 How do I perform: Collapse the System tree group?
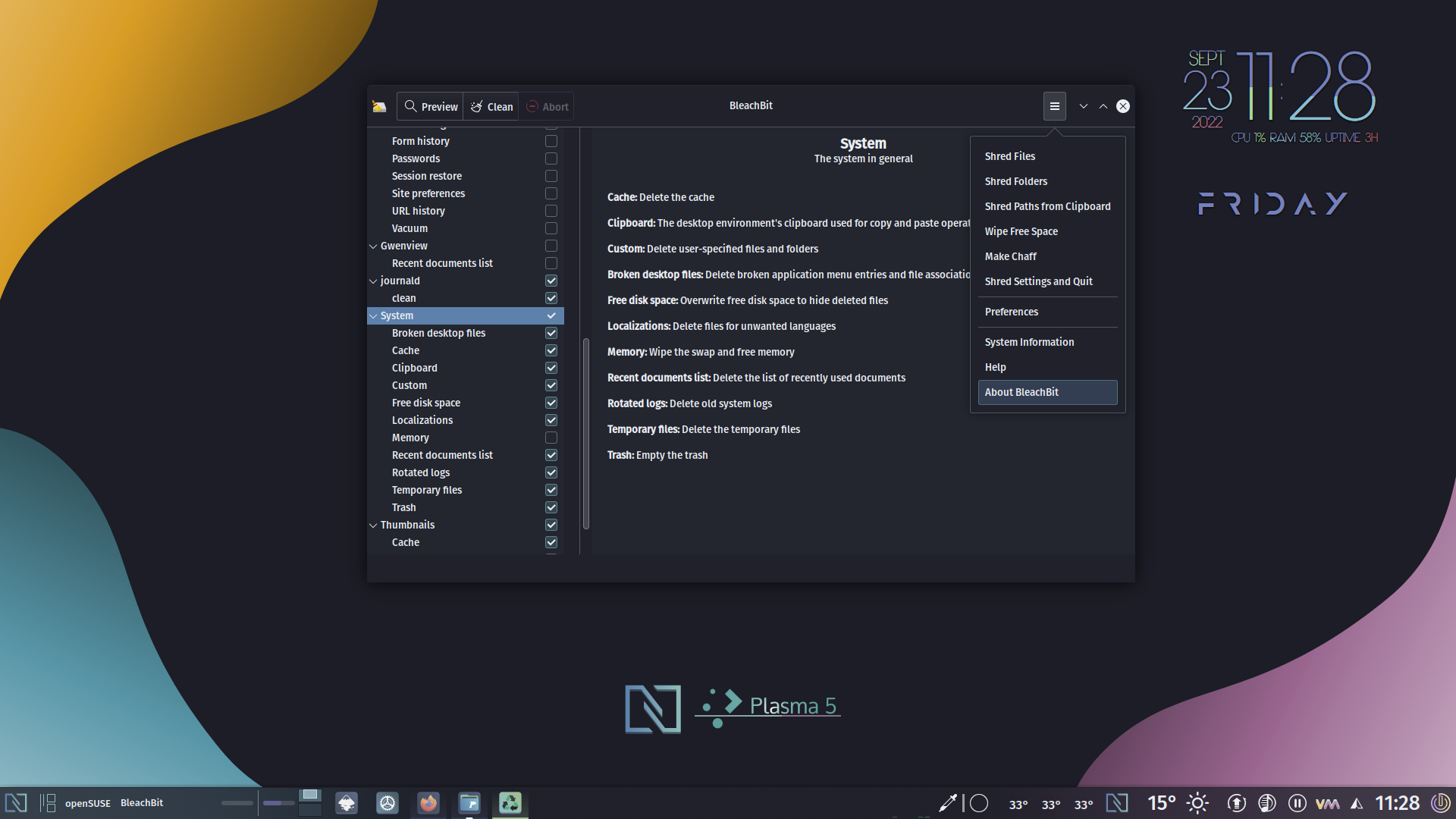[x=373, y=315]
